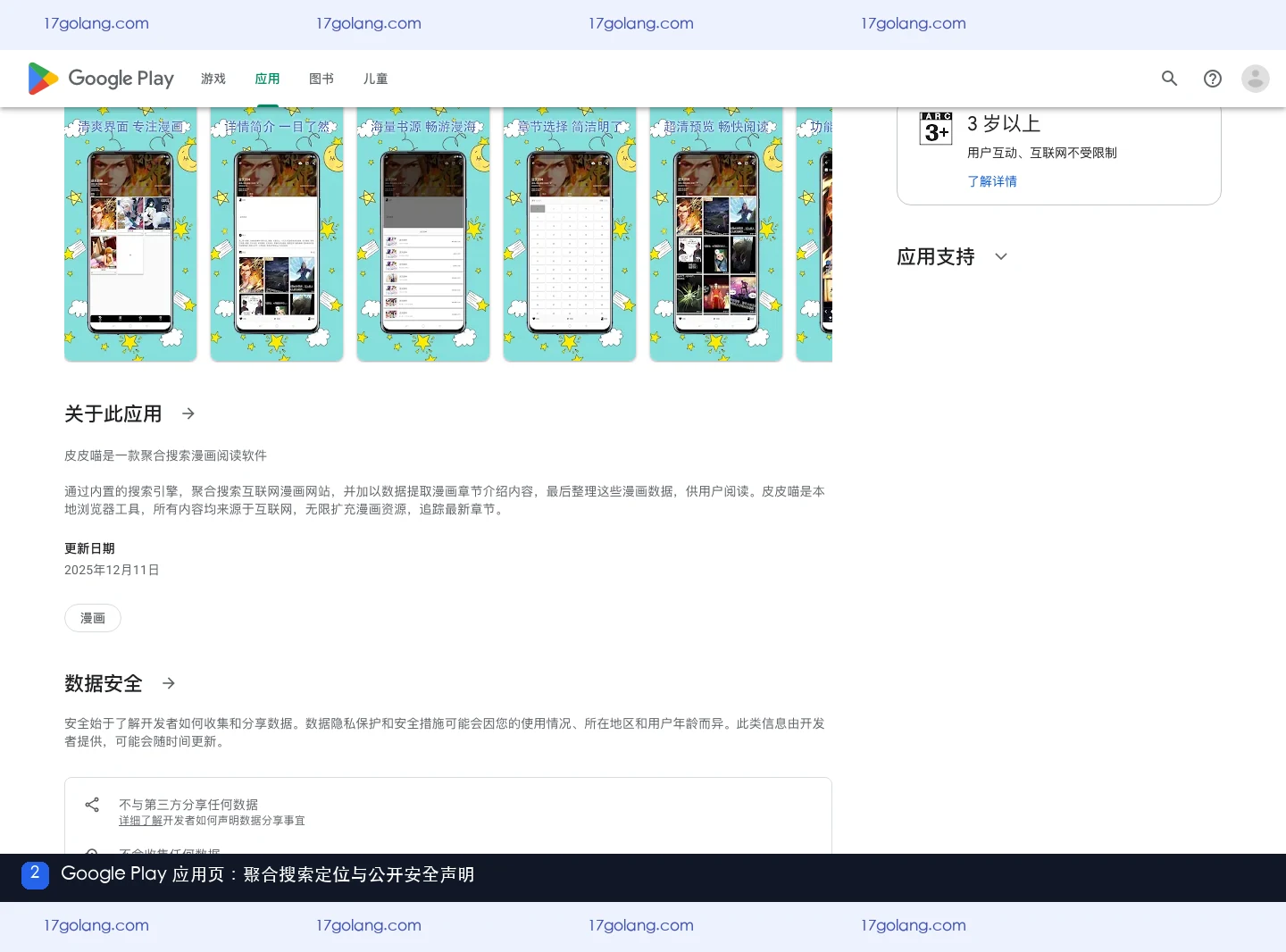Click the 数据安全 heading
The height and width of the screenshot is (952, 1286).
104,683
